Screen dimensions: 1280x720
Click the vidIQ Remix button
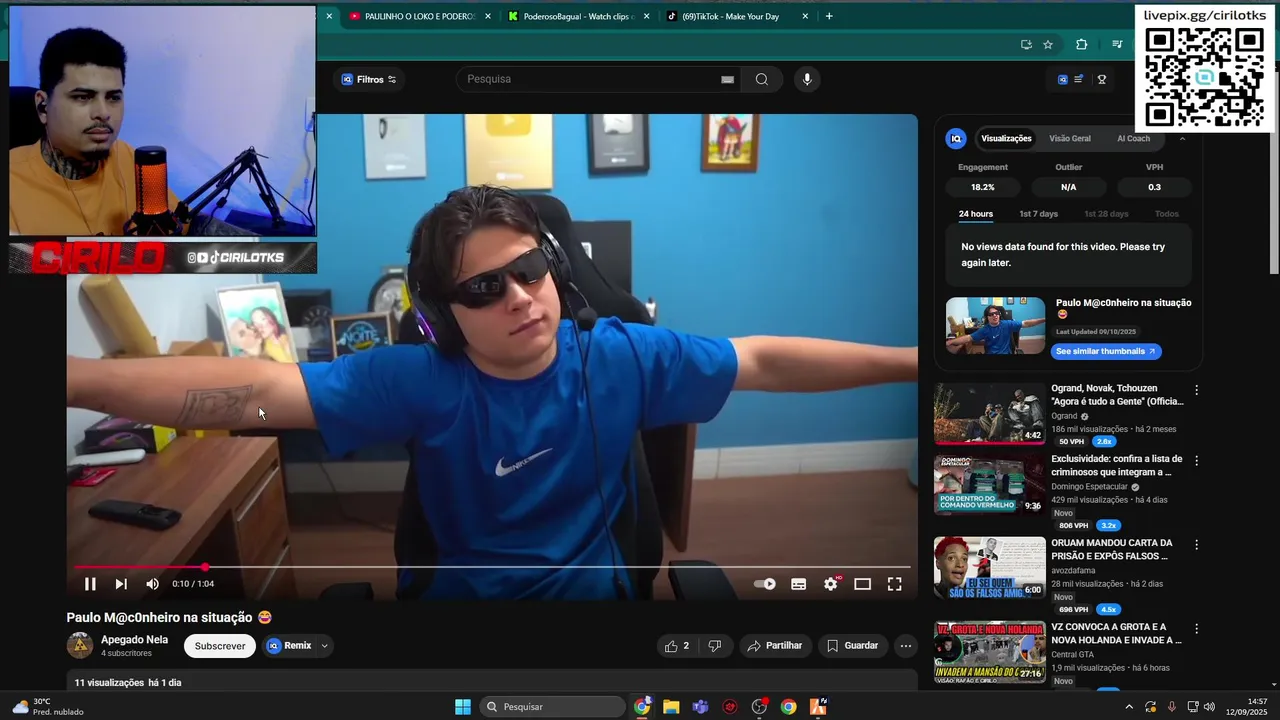290,646
